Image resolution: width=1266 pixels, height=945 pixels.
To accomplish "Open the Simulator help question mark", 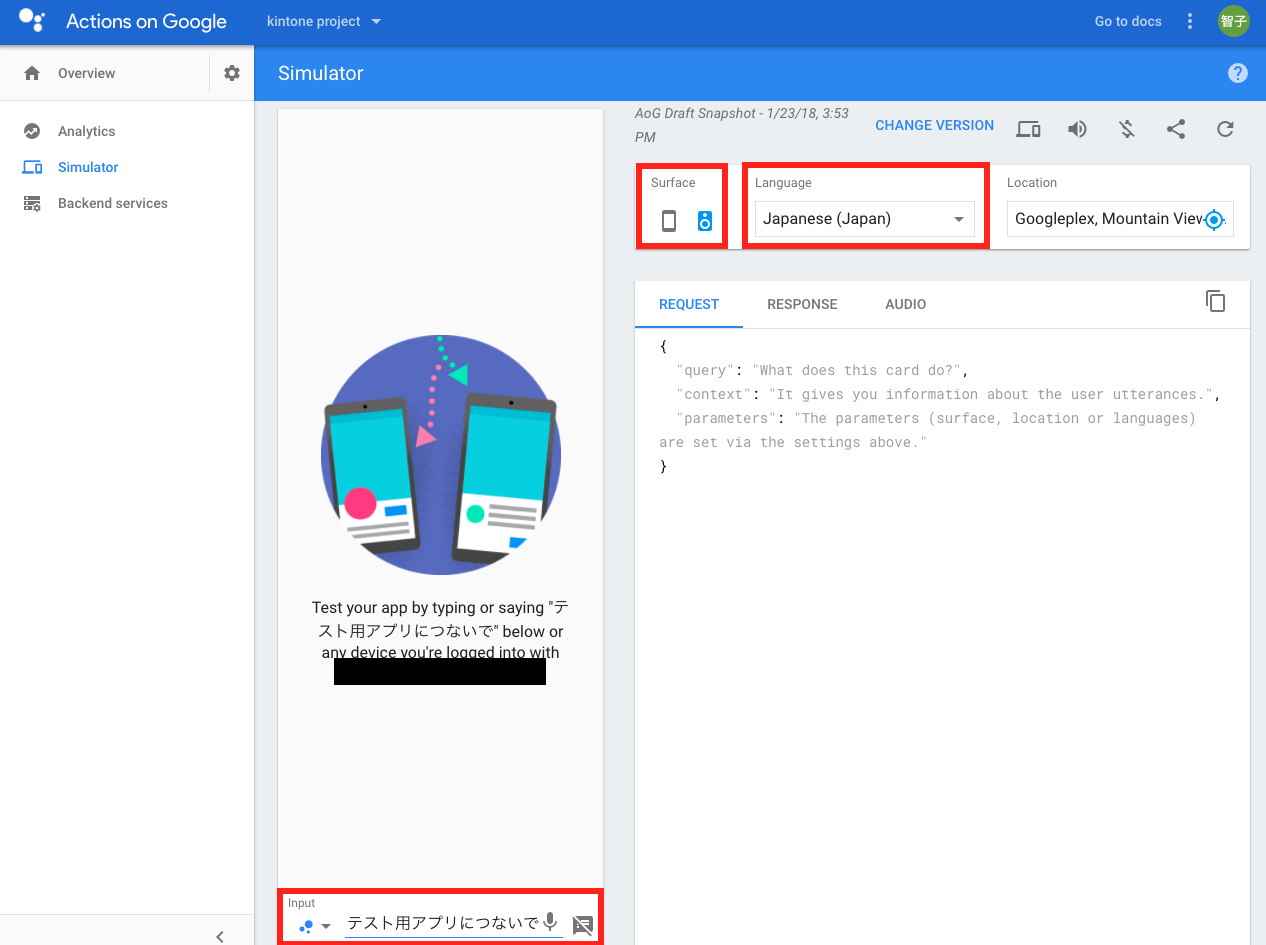I will click(x=1238, y=73).
